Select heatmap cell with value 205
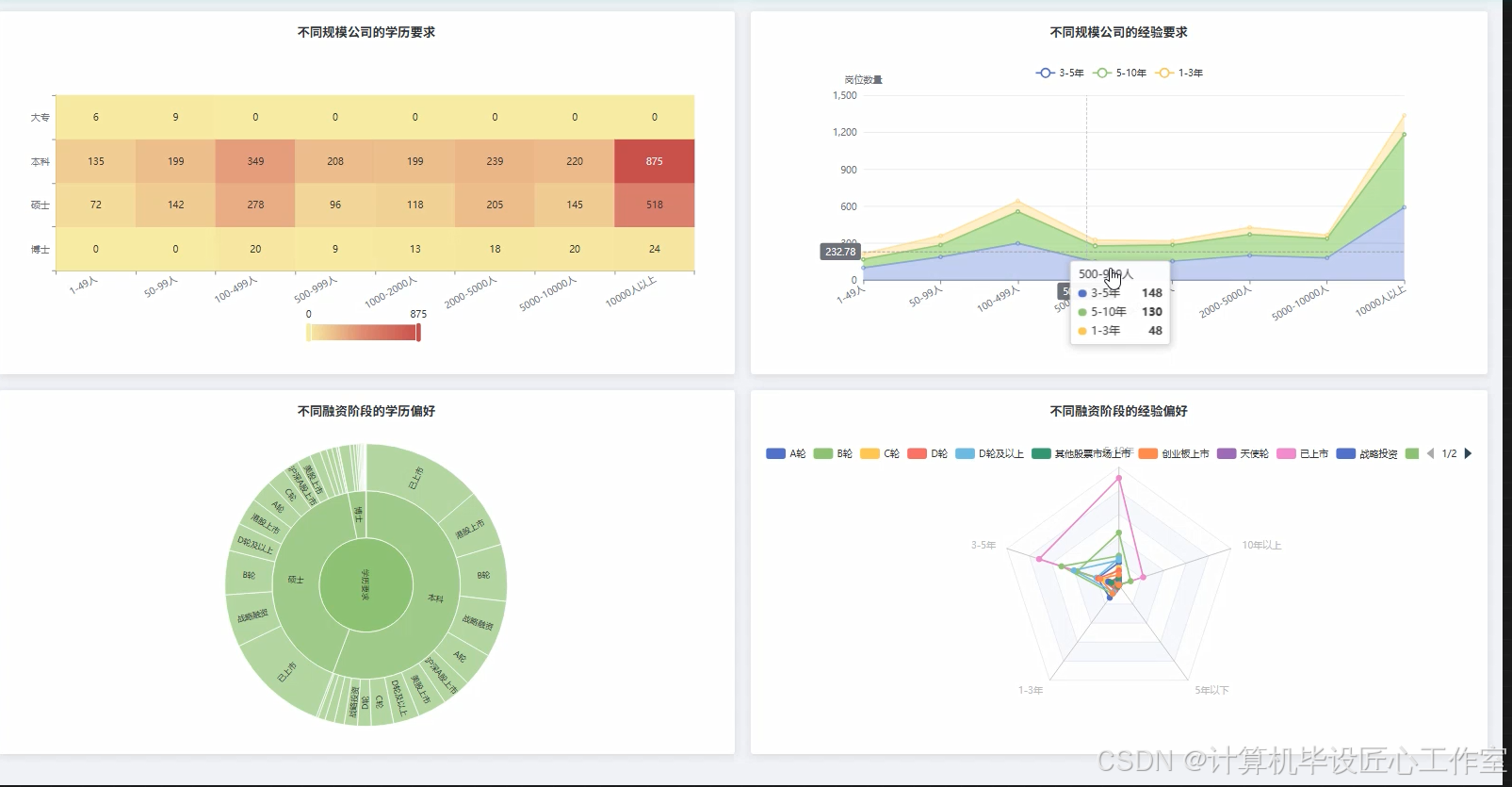The height and width of the screenshot is (787, 1512). 495,205
